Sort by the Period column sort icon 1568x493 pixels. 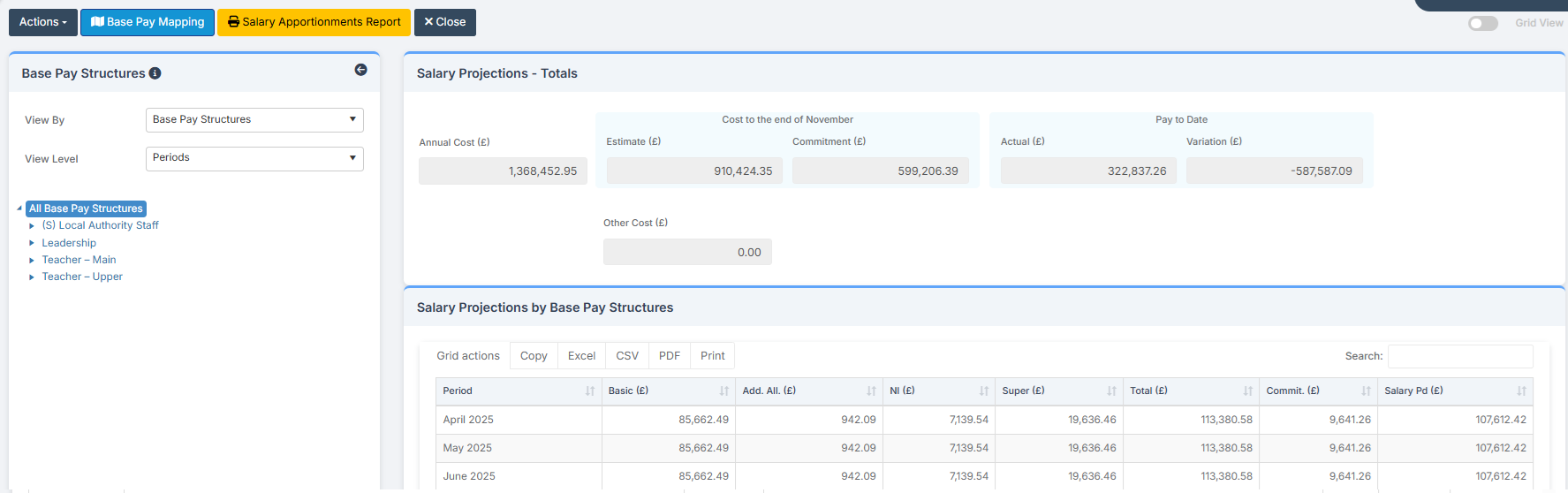(590, 391)
